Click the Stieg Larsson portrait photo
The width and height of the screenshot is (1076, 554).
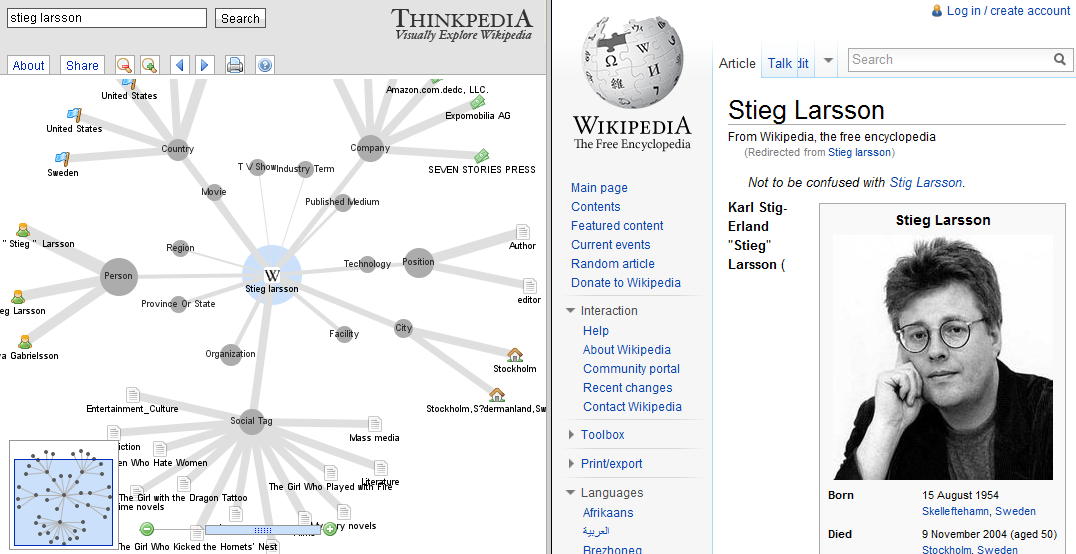pos(942,357)
